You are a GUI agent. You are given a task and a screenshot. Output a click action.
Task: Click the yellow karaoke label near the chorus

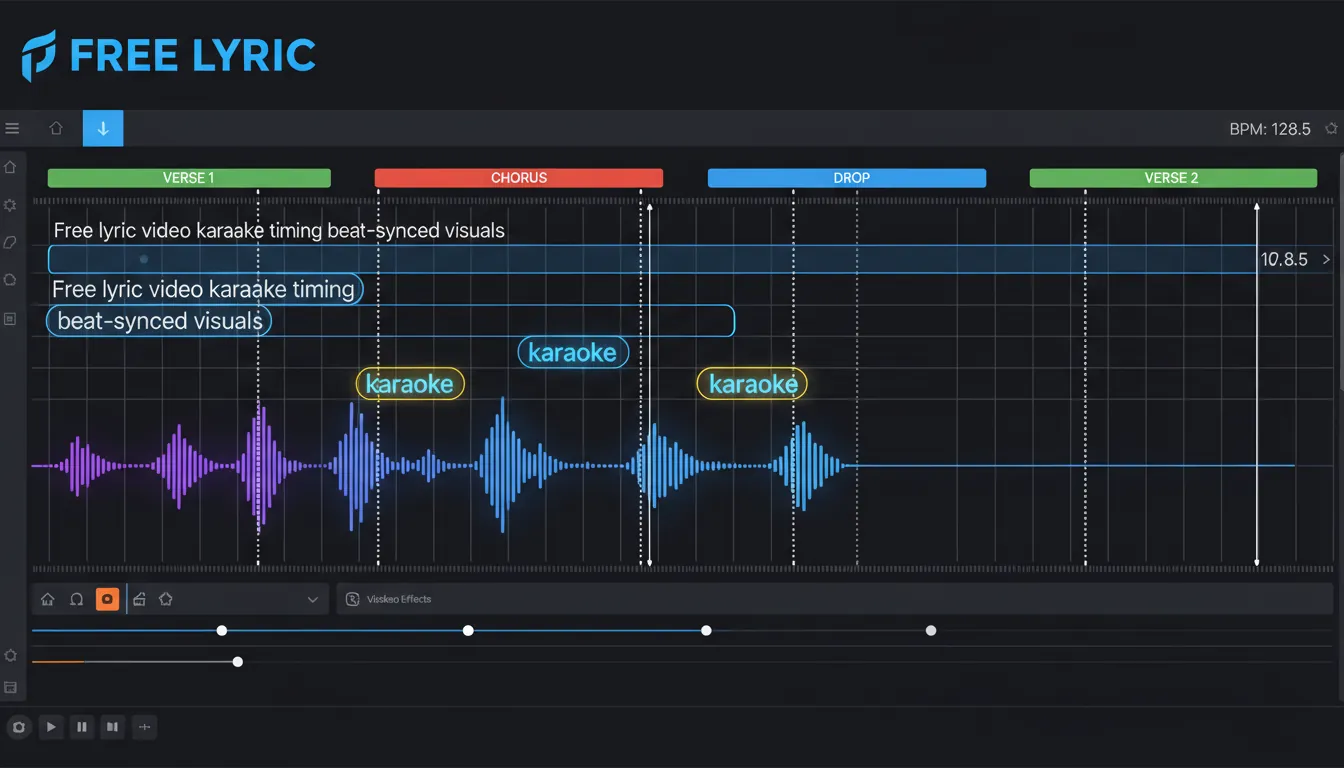[x=410, y=383]
